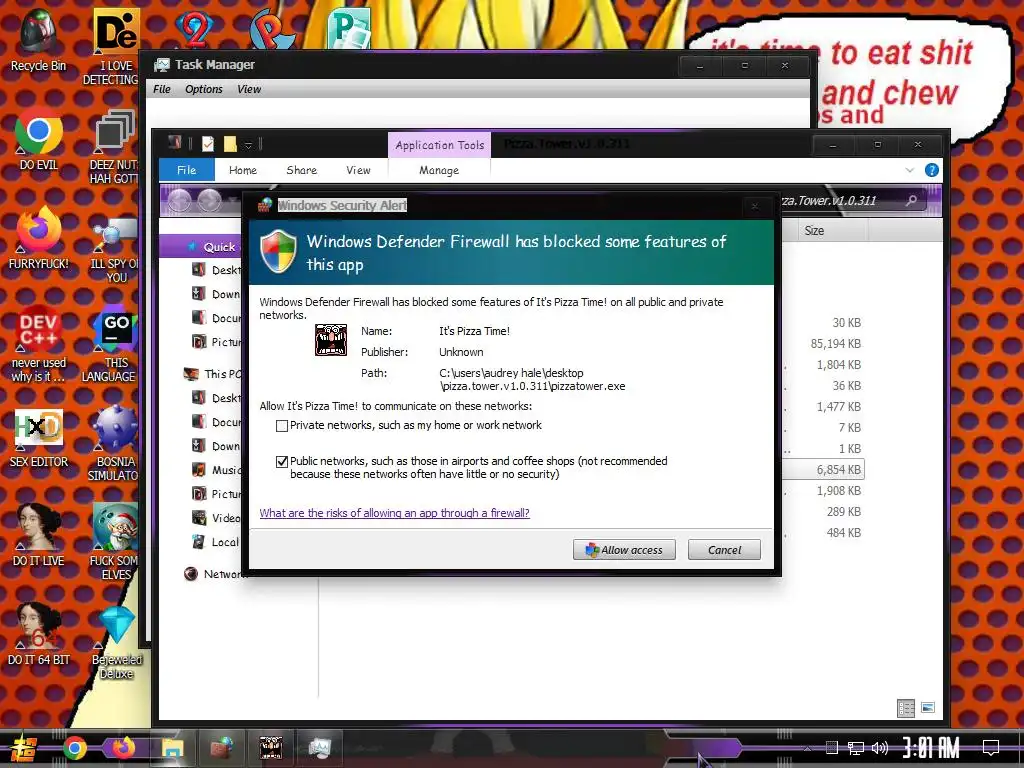Open the firewall risks help link
The height and width of the screenshot is (768, 1024).
pos(394,513)
